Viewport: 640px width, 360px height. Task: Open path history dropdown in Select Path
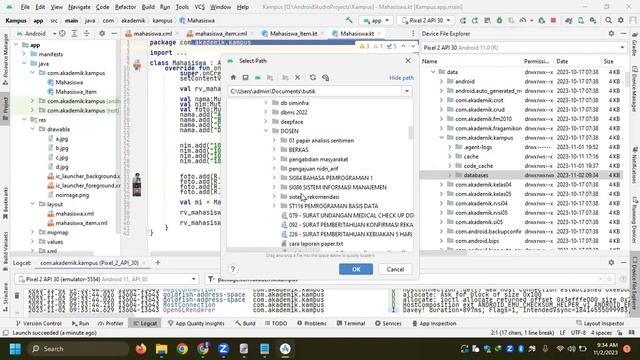pos(407,91)
